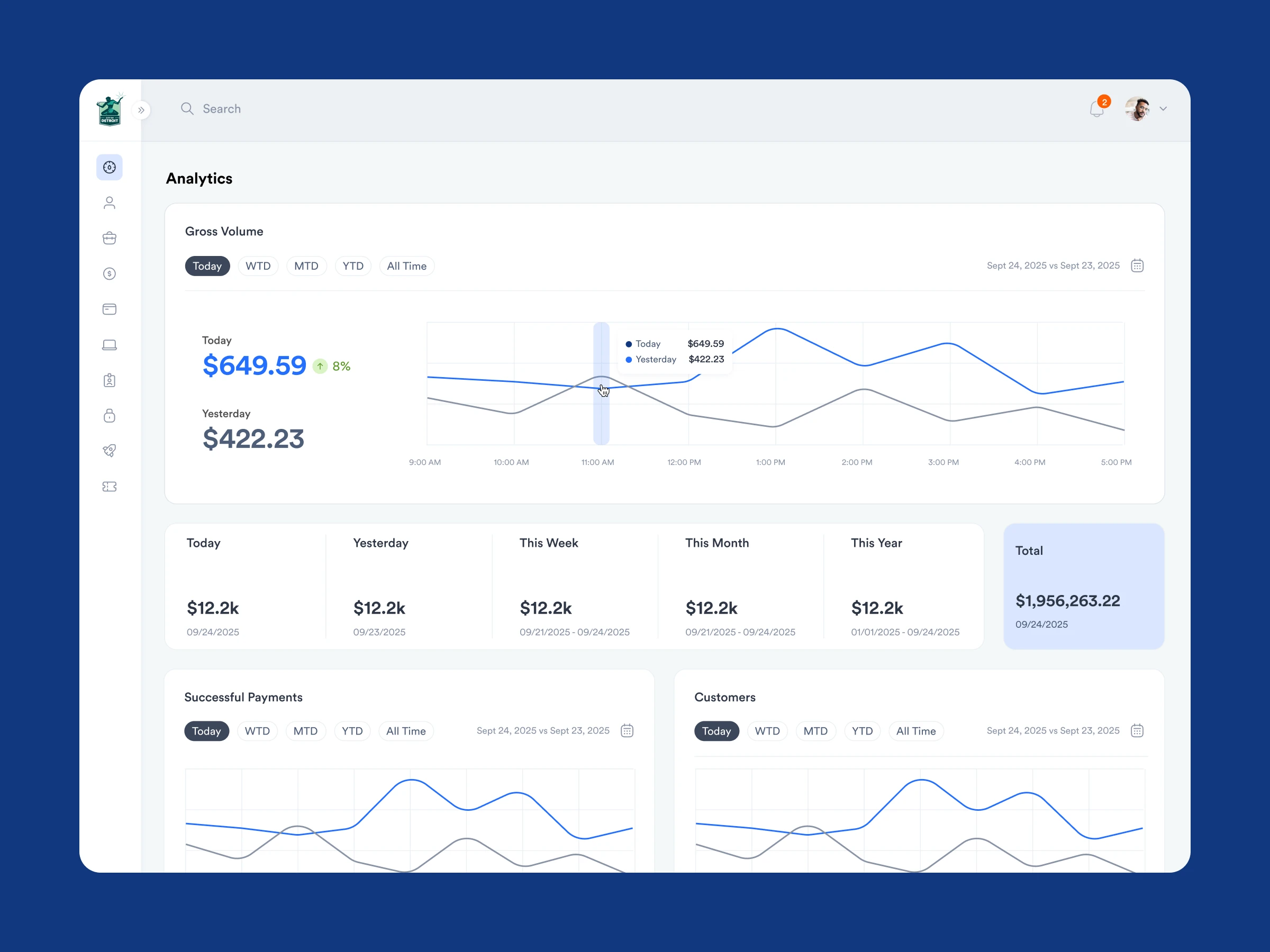Open the padlock sidebar icon
This screenshot has height=952, width=1270.
pos(109,416)
